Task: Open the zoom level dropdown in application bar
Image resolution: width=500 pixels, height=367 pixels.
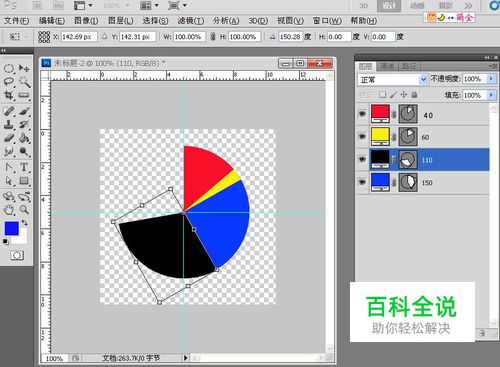Action: click(x=116, y=6)
